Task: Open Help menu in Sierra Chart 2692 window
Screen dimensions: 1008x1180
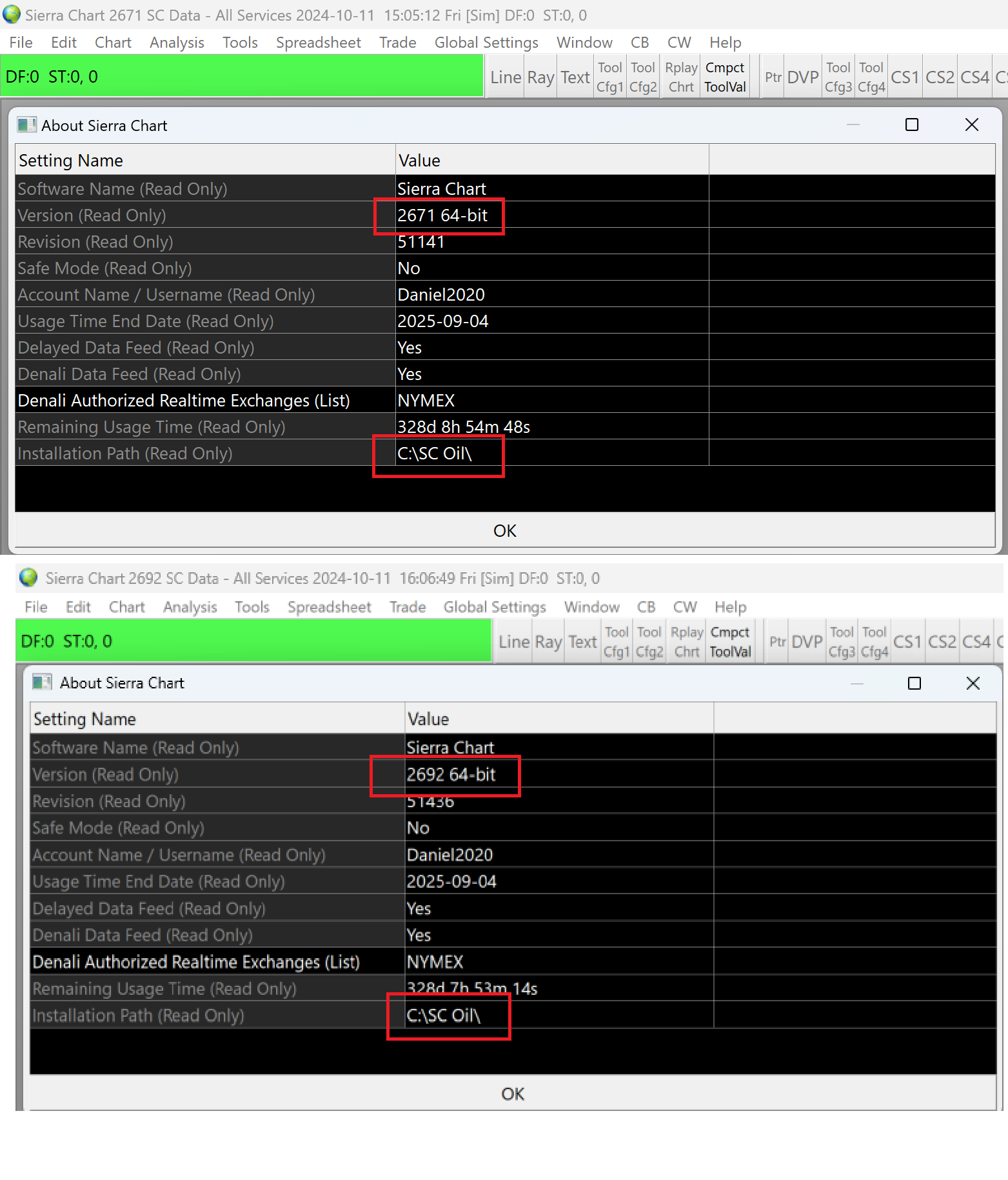Action: click(731, 607)
